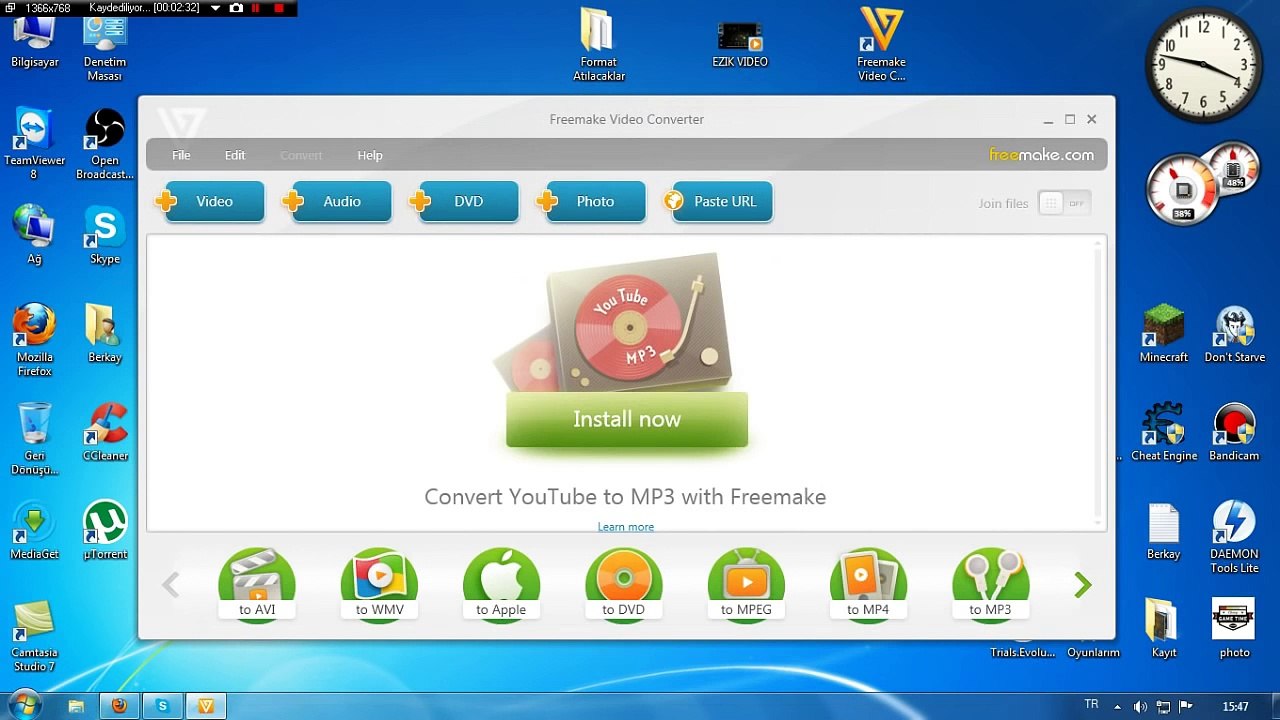1280x720 pixels.
Task: Click the Paste URL button
Action: click(718, 201)
